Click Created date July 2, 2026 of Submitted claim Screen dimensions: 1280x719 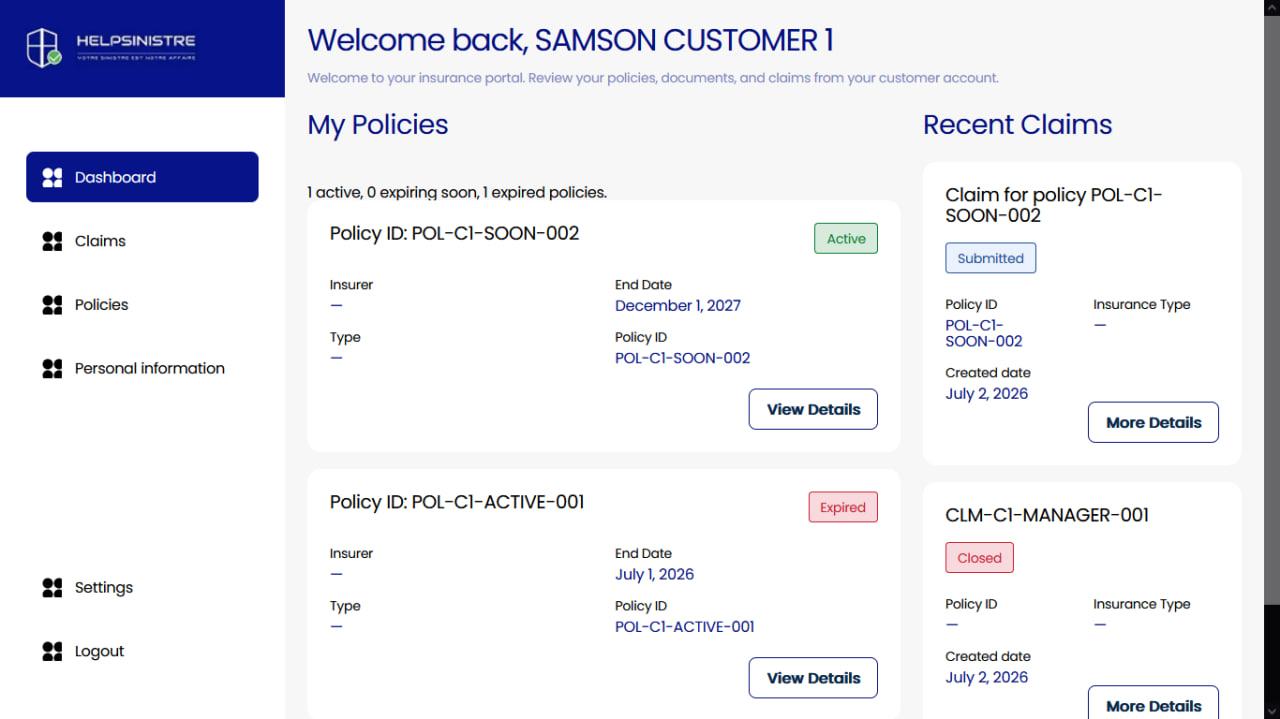pyautogui.click(x=987, y=394)
